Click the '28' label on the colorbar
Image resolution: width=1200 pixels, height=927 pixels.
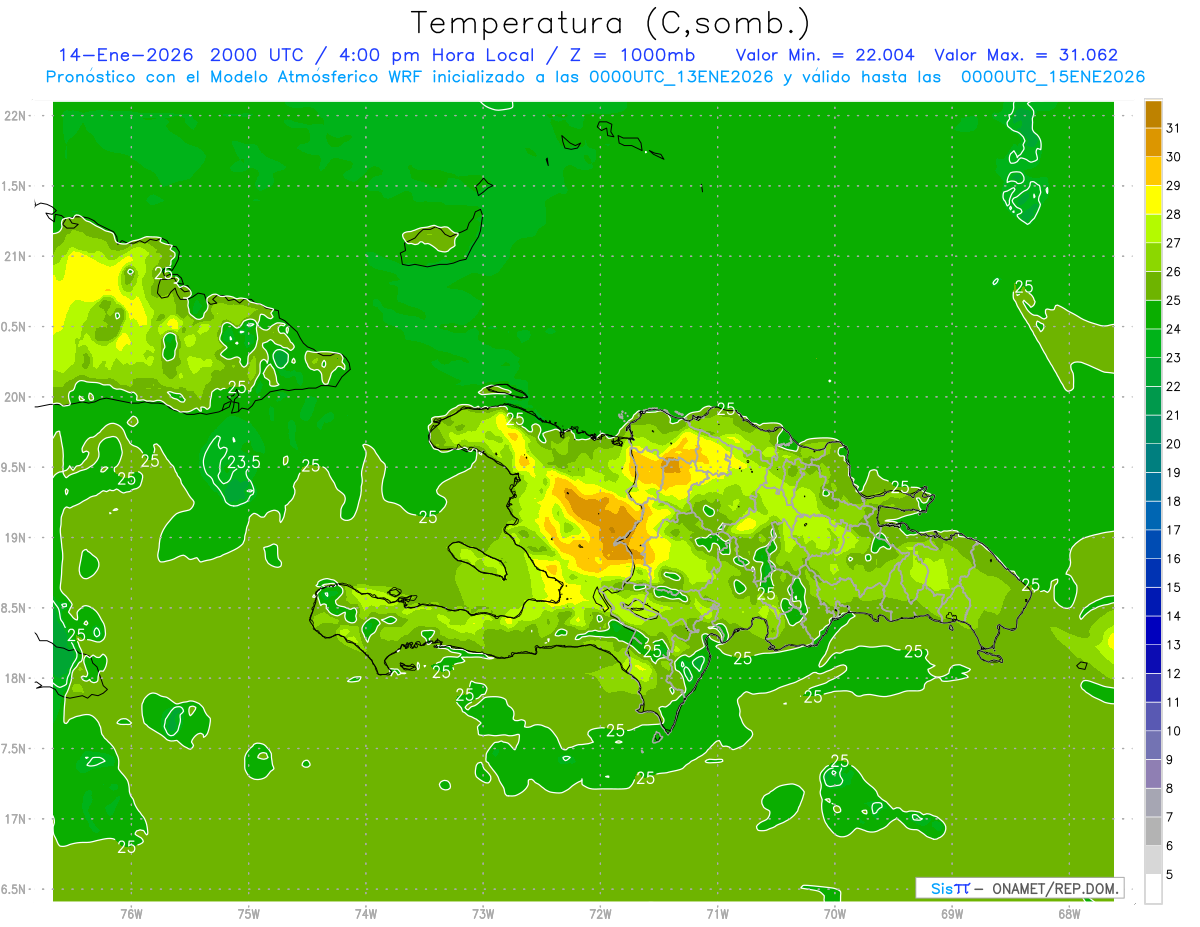tap(1173, 214)
